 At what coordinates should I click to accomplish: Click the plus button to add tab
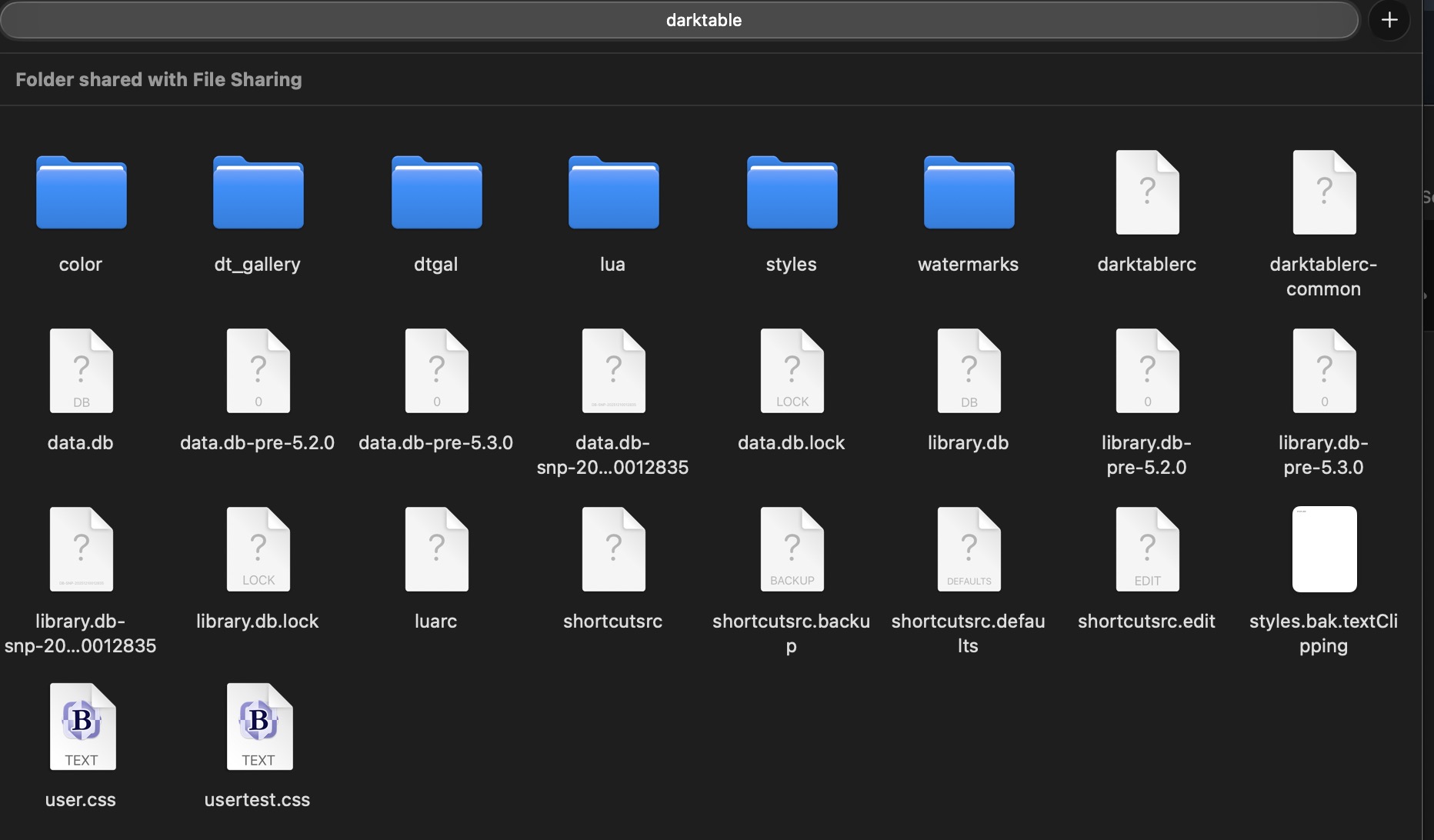pos(1389,20)
